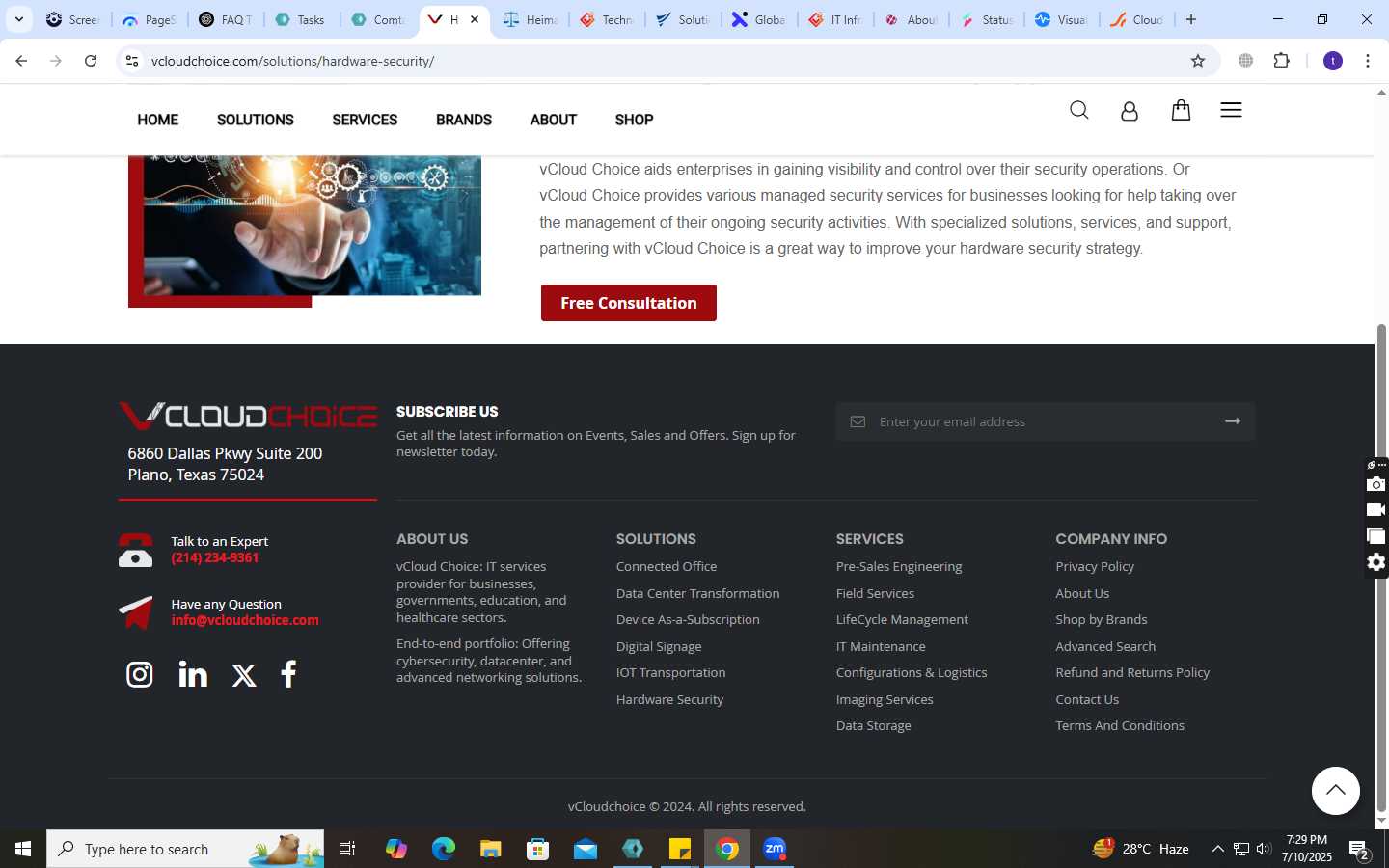Open the user account icon

pyautogui.click(x=1130, y=111)
